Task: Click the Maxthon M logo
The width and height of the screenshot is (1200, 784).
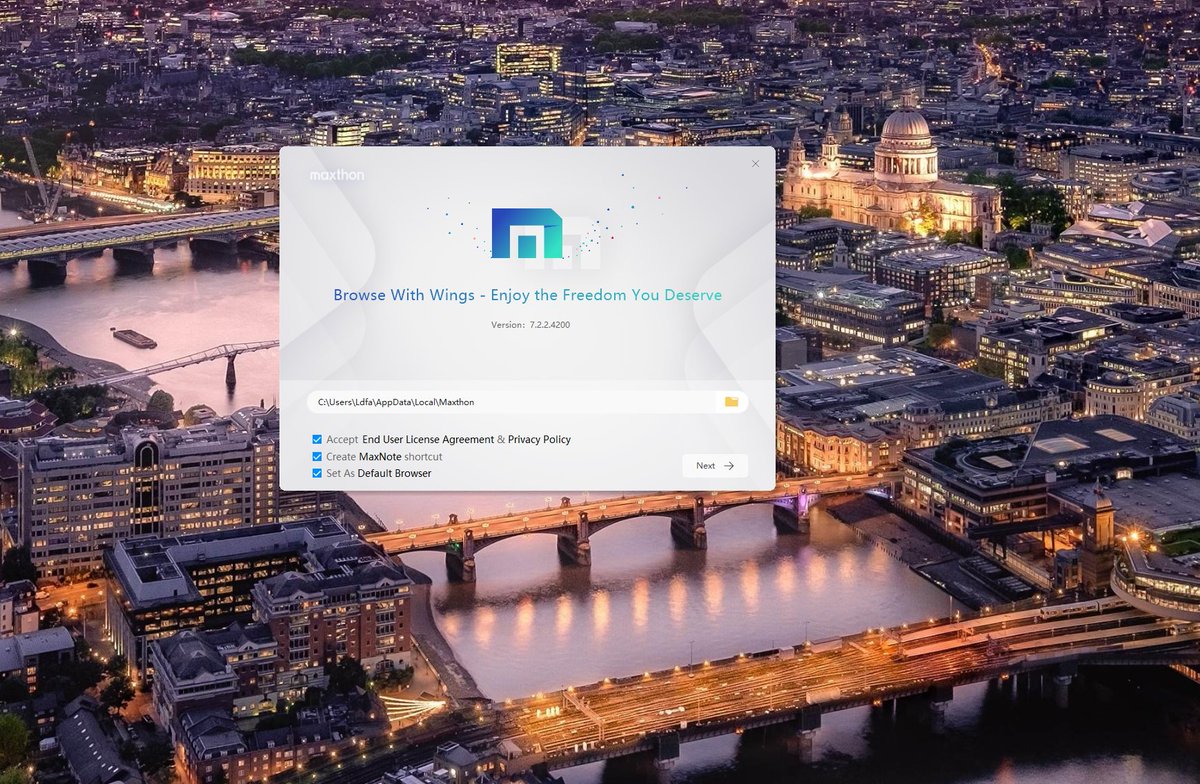Action: coord(527,233)
